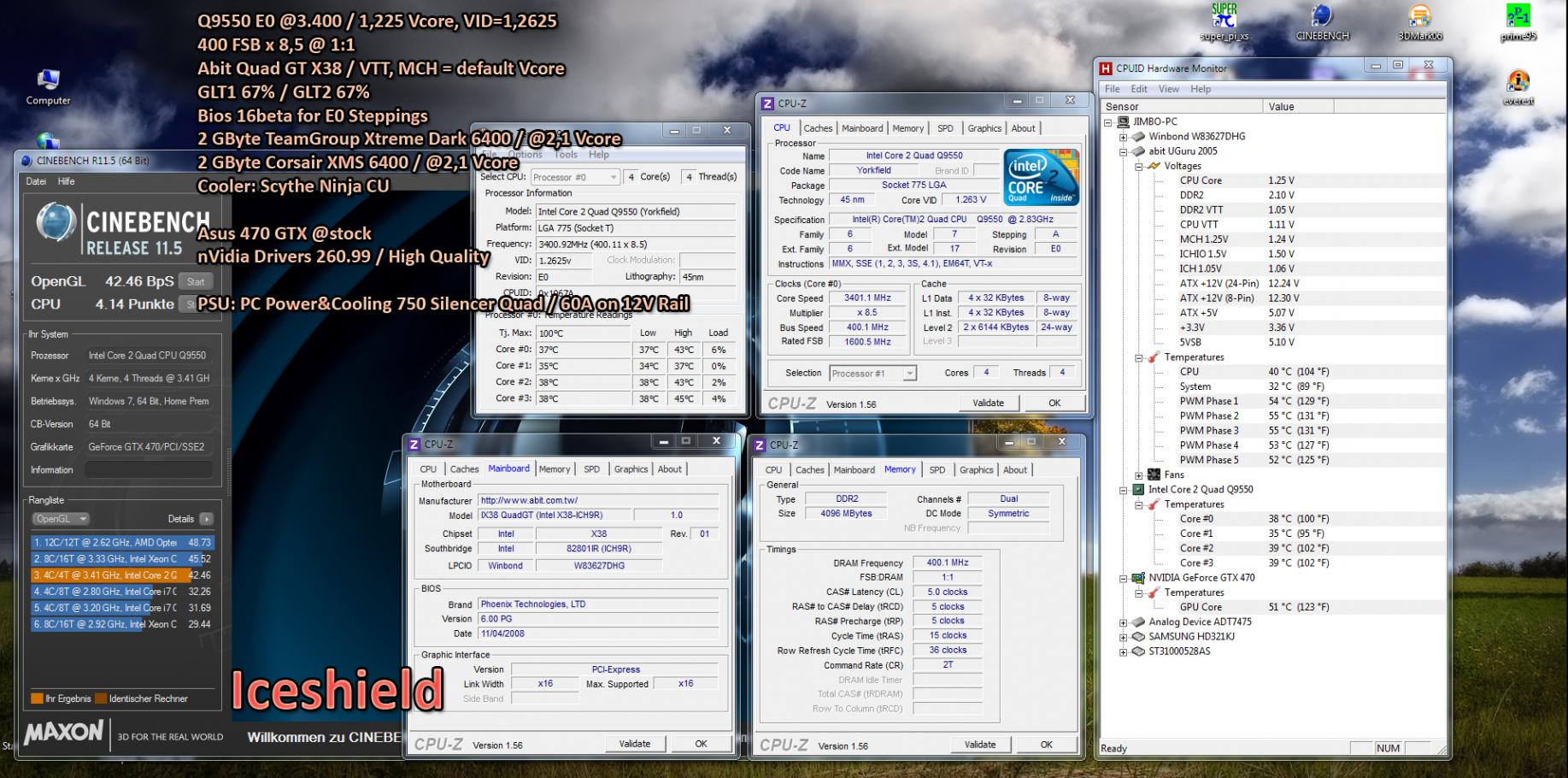Screen dimensions: 1568x778
Task: Click the orange Ihr Ergebnis legend swatch
Action: (x=37, y=698)
